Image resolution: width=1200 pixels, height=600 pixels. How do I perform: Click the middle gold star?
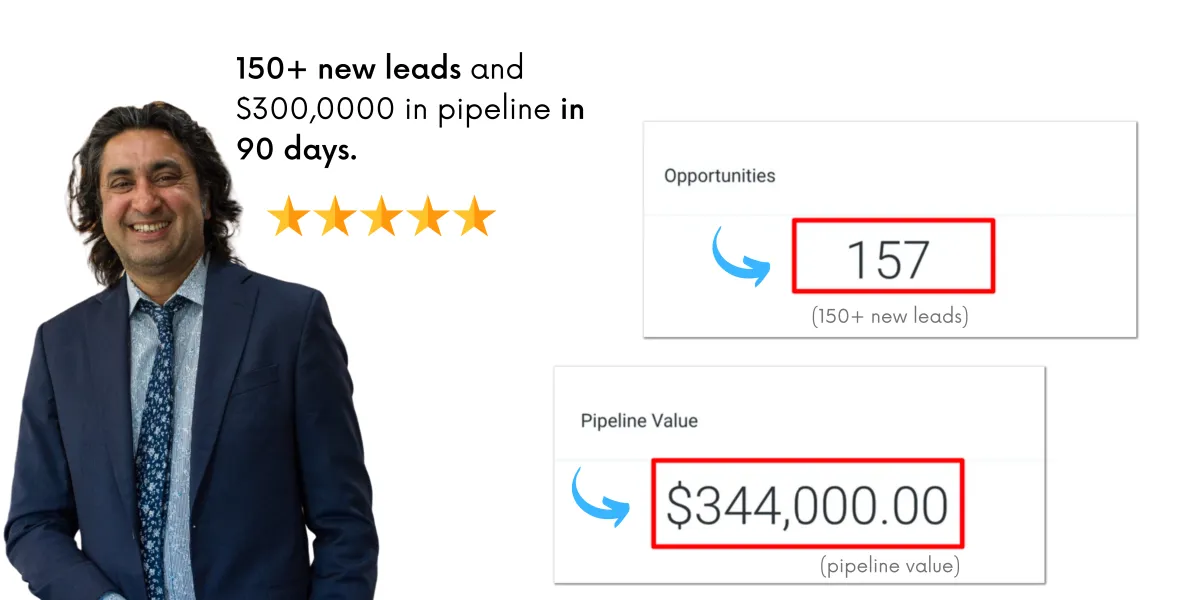tap(381, 217)
